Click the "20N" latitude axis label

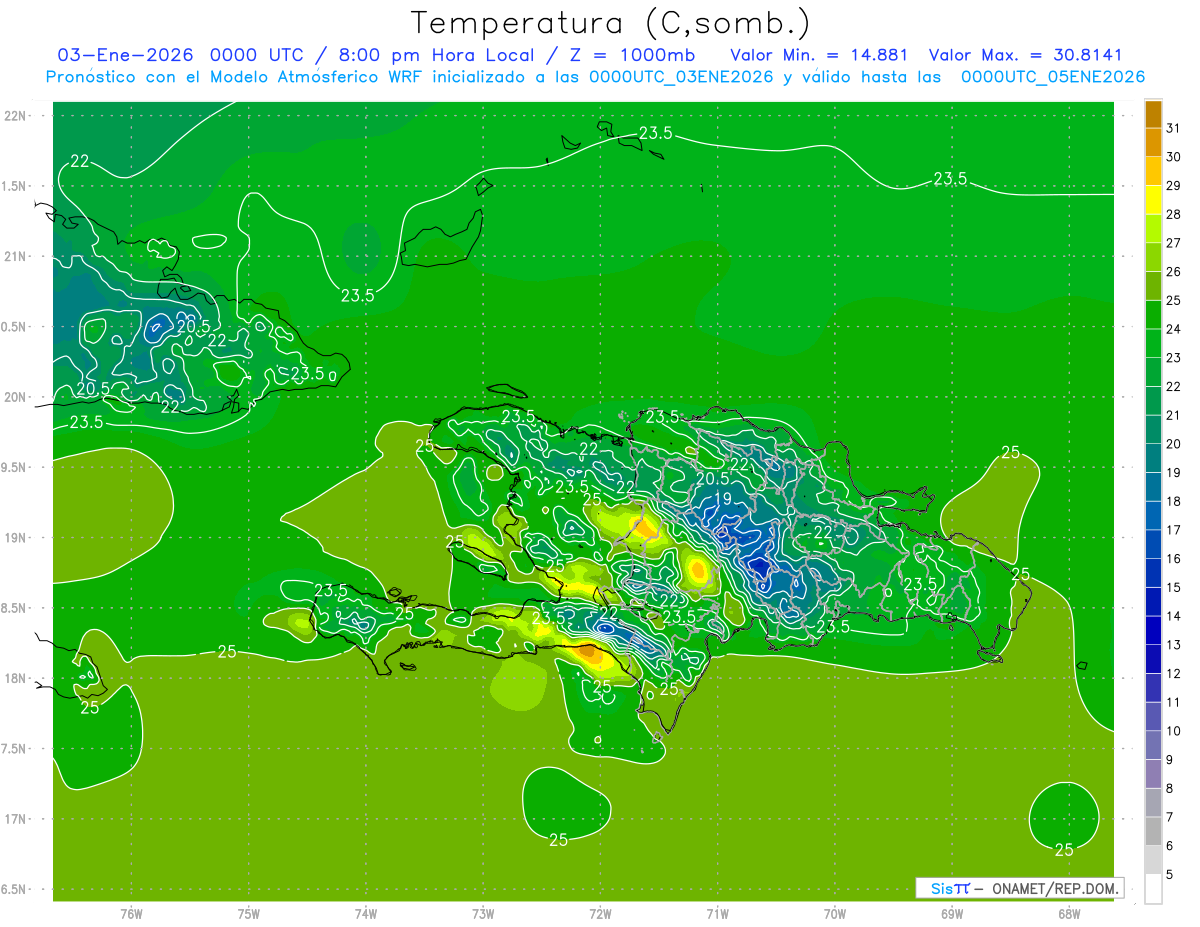15,397
